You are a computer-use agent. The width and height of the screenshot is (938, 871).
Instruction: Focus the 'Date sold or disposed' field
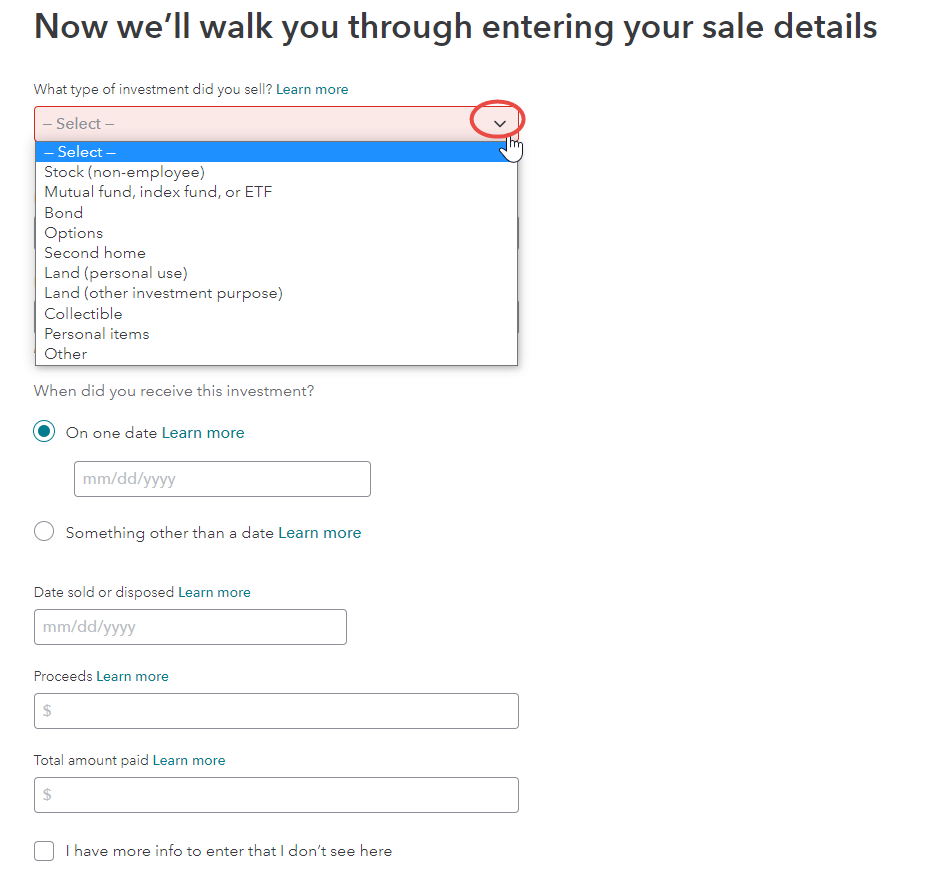190,627
